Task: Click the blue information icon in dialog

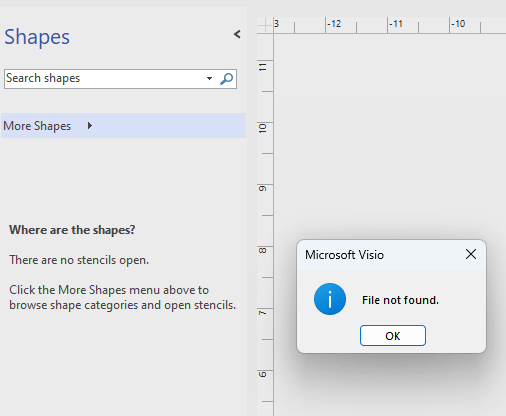Action: 330,299
